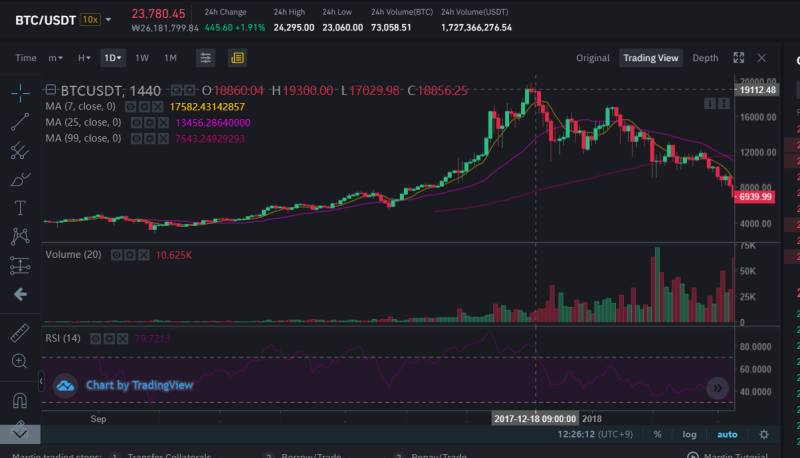Remove the MA 7 indicator
The height and width of the screenshot is (458, 800).
tap(158, 107)
